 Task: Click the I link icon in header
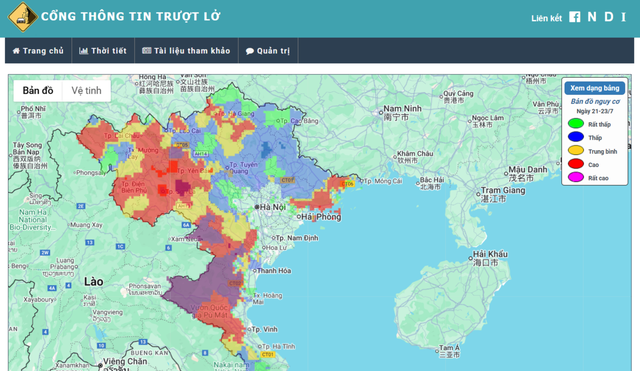pos(623,17)
